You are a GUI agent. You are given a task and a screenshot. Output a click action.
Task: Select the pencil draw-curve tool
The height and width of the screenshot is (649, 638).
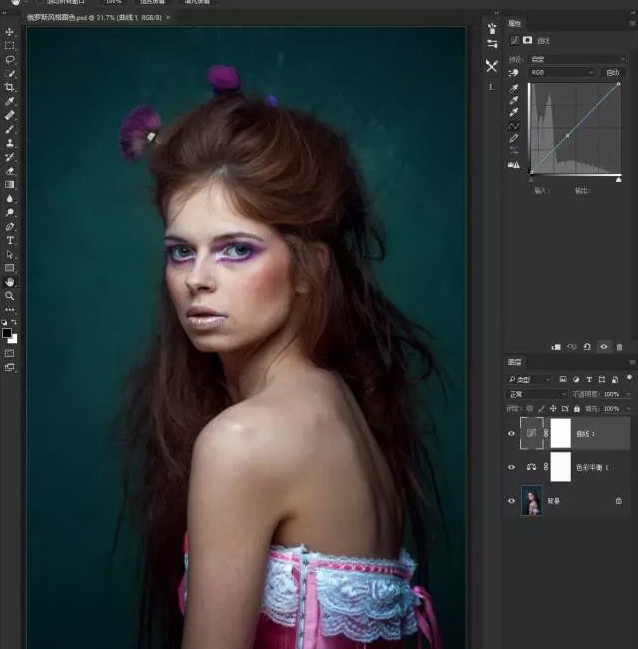point(514,138)
